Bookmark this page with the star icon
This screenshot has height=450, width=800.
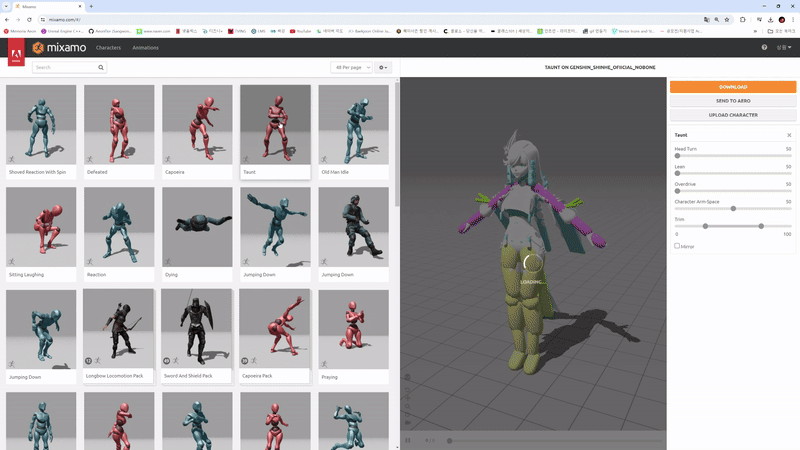[x=727, y=19]
